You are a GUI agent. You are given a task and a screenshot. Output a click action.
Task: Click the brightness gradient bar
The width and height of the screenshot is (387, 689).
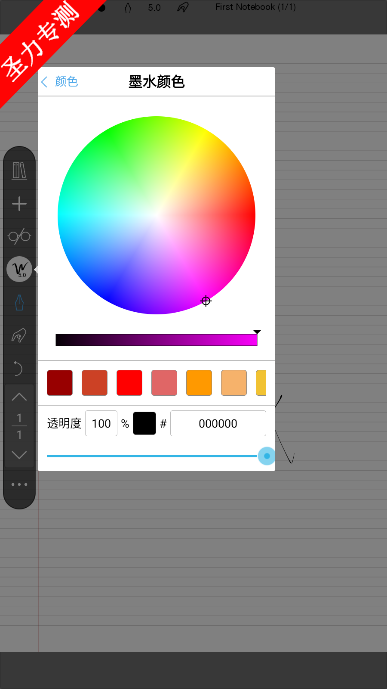point(156,340)
